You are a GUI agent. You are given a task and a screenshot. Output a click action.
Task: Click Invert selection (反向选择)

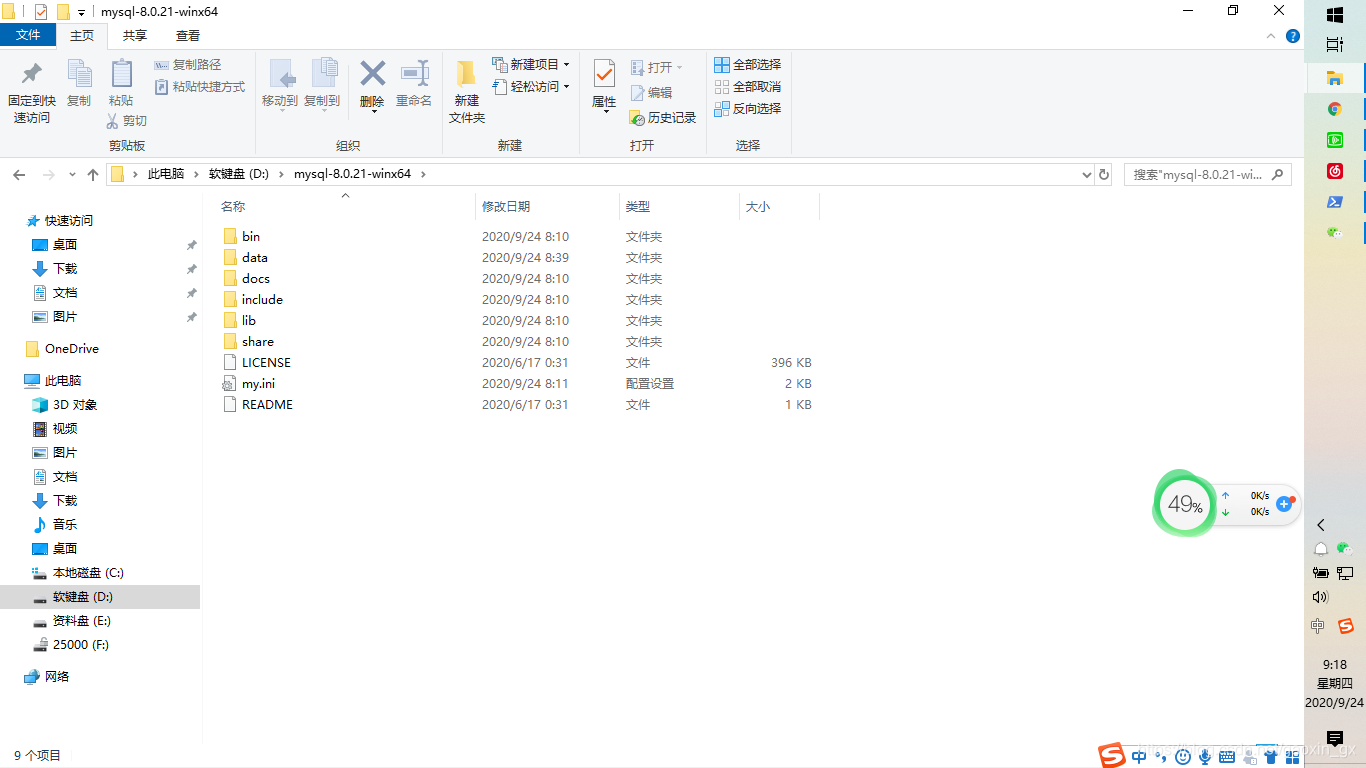point(747,109)
